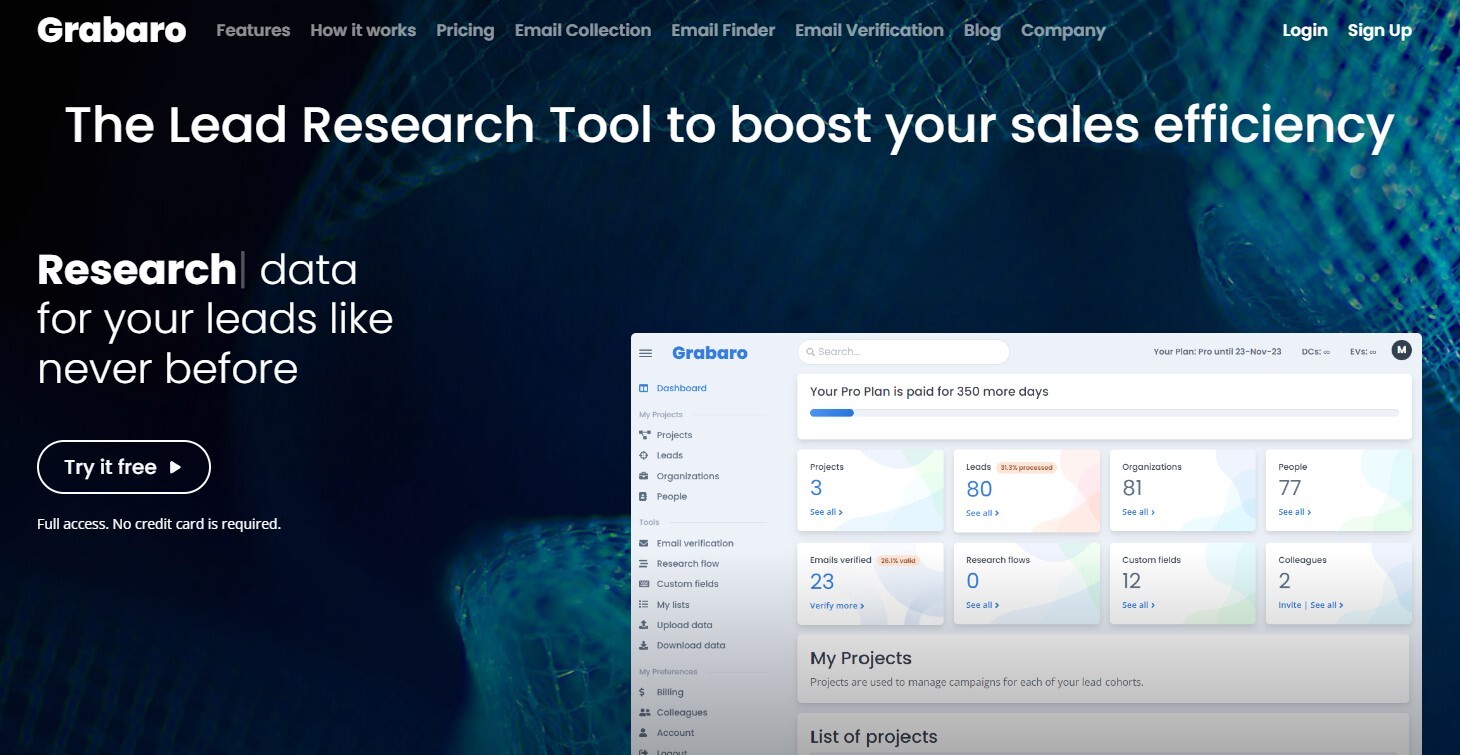Open the How it works page
The height and width of the screenshot is (755, 1460).
tap(363, 30)
